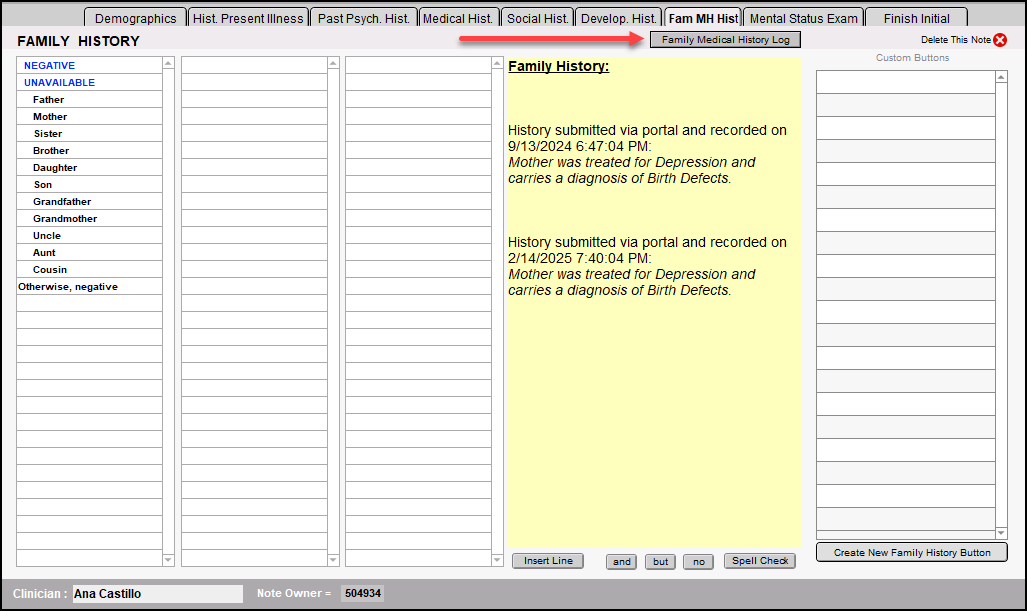Open the Family Medical History Log

pos(725,40)
